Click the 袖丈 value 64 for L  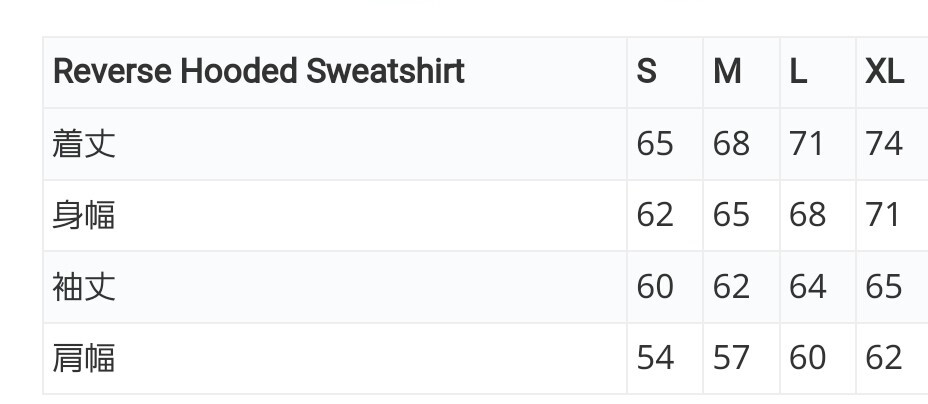point(807,287)
